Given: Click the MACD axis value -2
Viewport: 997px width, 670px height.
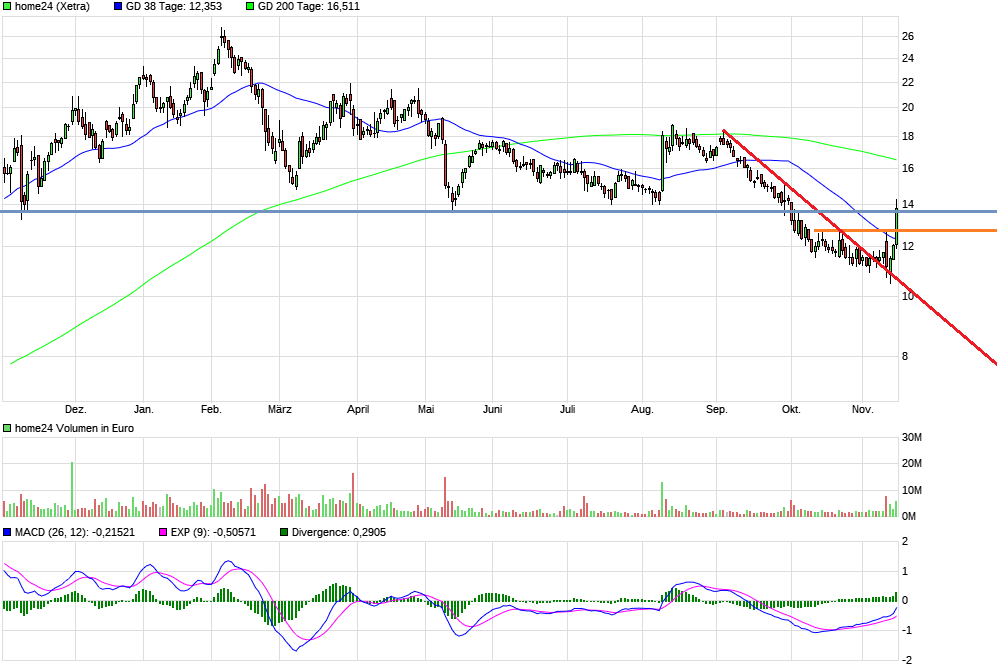Looking at the screenshot, I should (x=907, y=660).
